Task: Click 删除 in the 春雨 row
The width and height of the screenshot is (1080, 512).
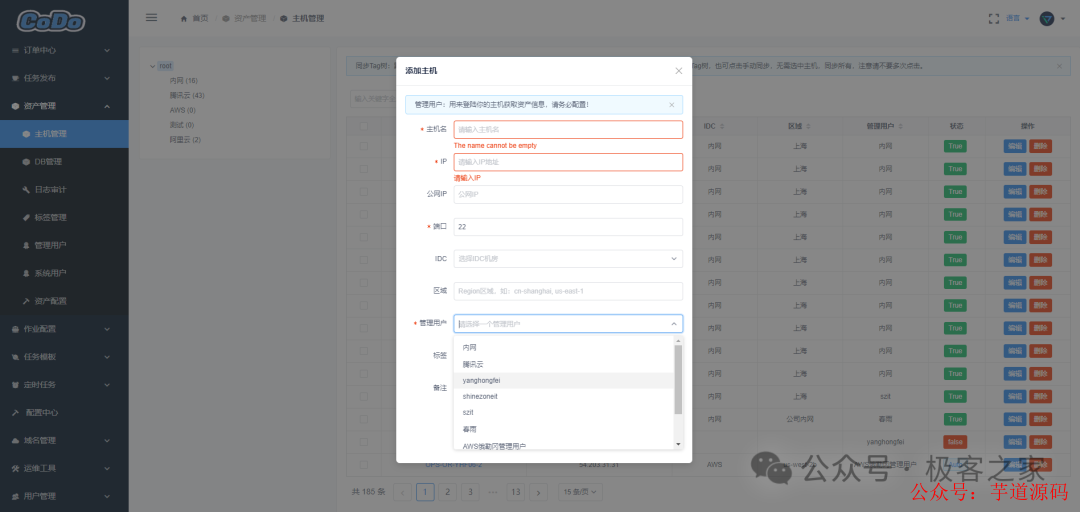Action: [x=1040, y=419]
